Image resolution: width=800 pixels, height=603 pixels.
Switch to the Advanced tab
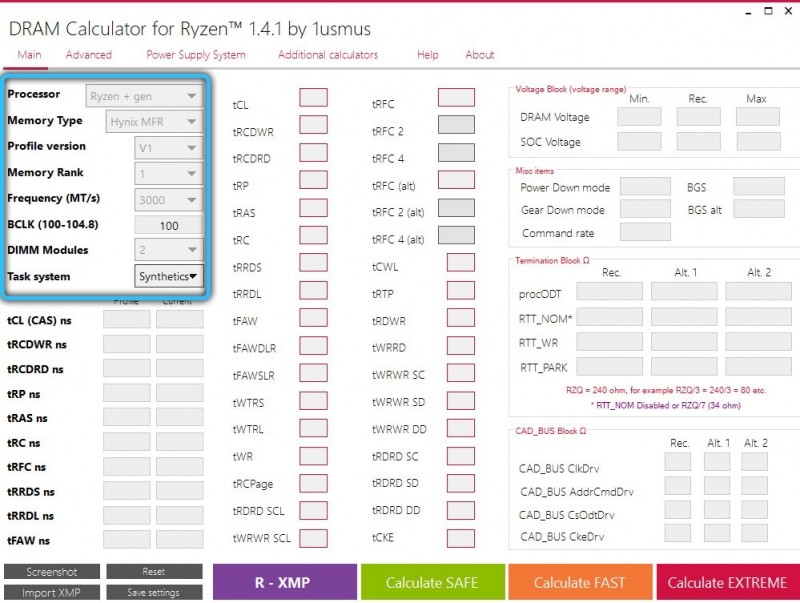coord(89,55)
